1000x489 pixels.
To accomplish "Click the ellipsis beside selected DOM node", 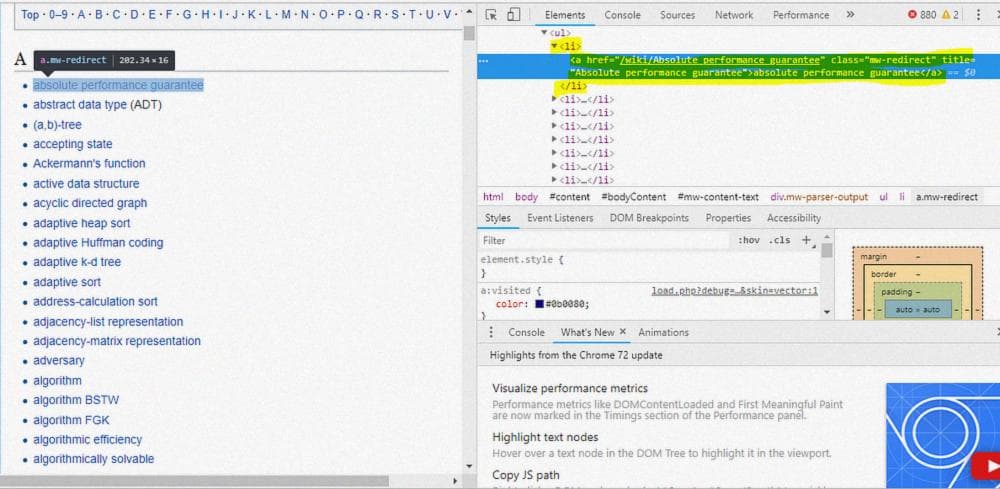I will tap(483, 61).
